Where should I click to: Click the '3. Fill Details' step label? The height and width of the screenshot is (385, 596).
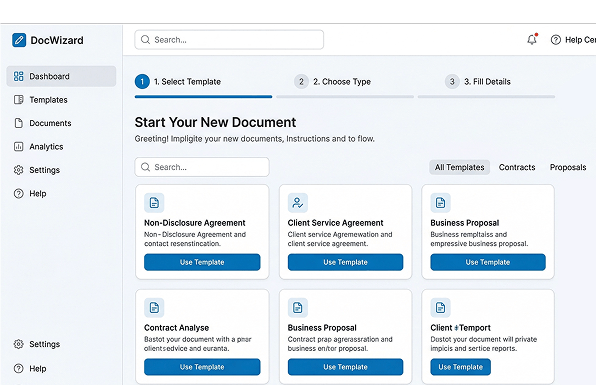[x=487, y=82]
